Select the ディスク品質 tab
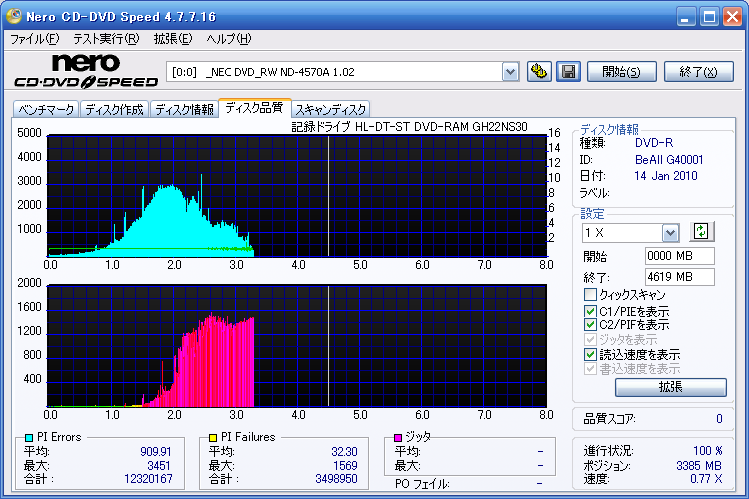Image resolution: width=749 pixels, height=499 pixels. tap(254, 107)
